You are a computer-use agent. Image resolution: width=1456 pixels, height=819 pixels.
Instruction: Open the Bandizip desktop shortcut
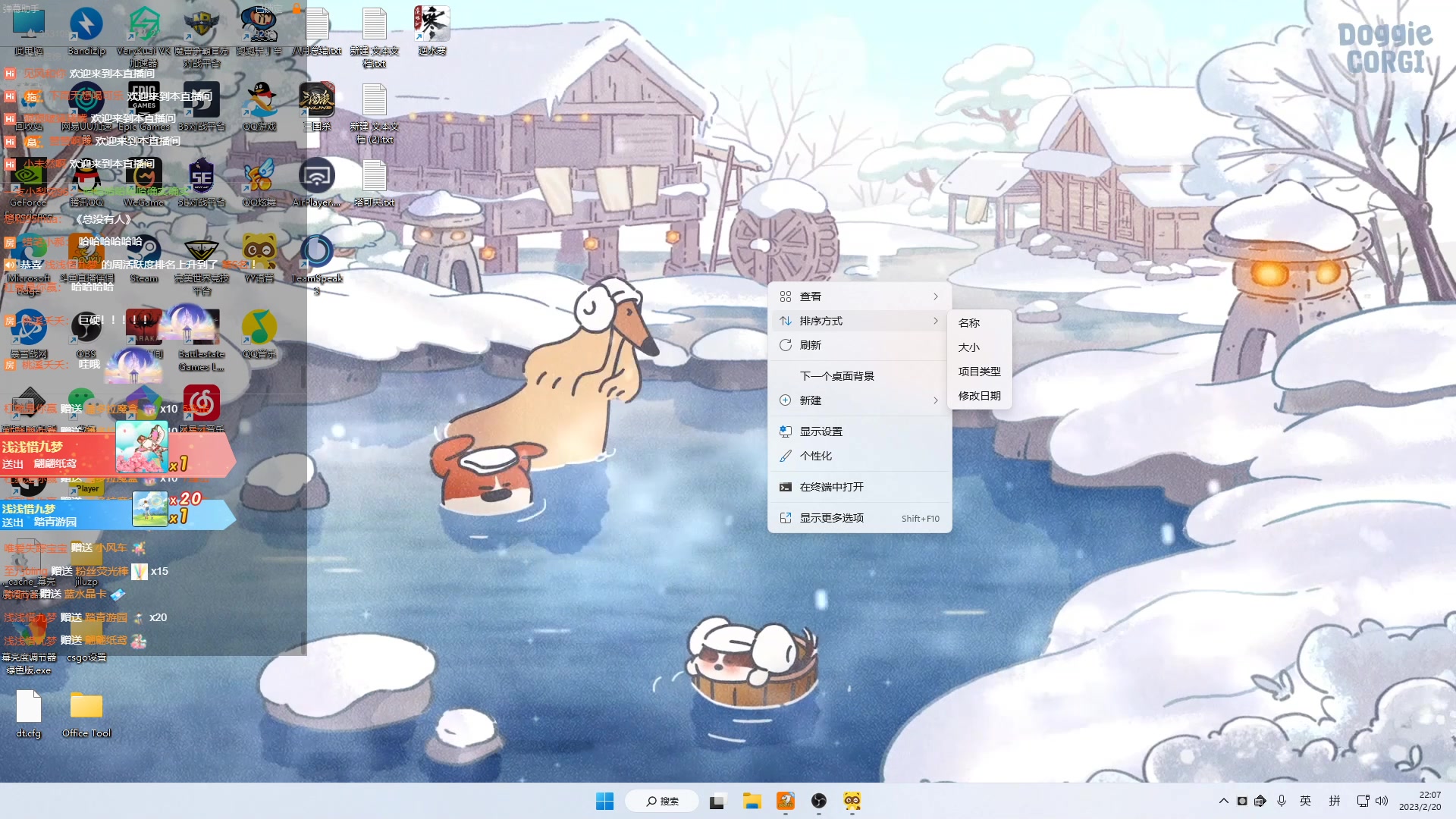point(86,30)
